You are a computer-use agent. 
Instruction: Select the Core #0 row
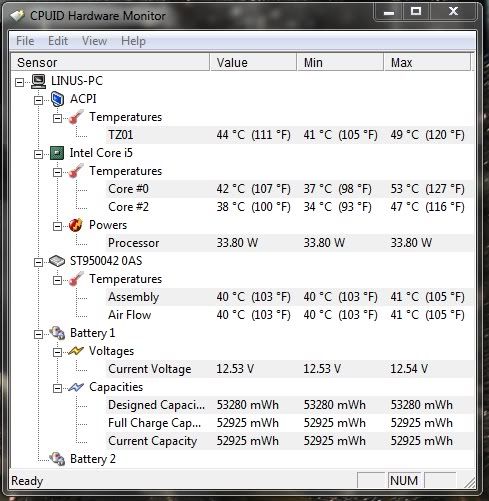290,189
